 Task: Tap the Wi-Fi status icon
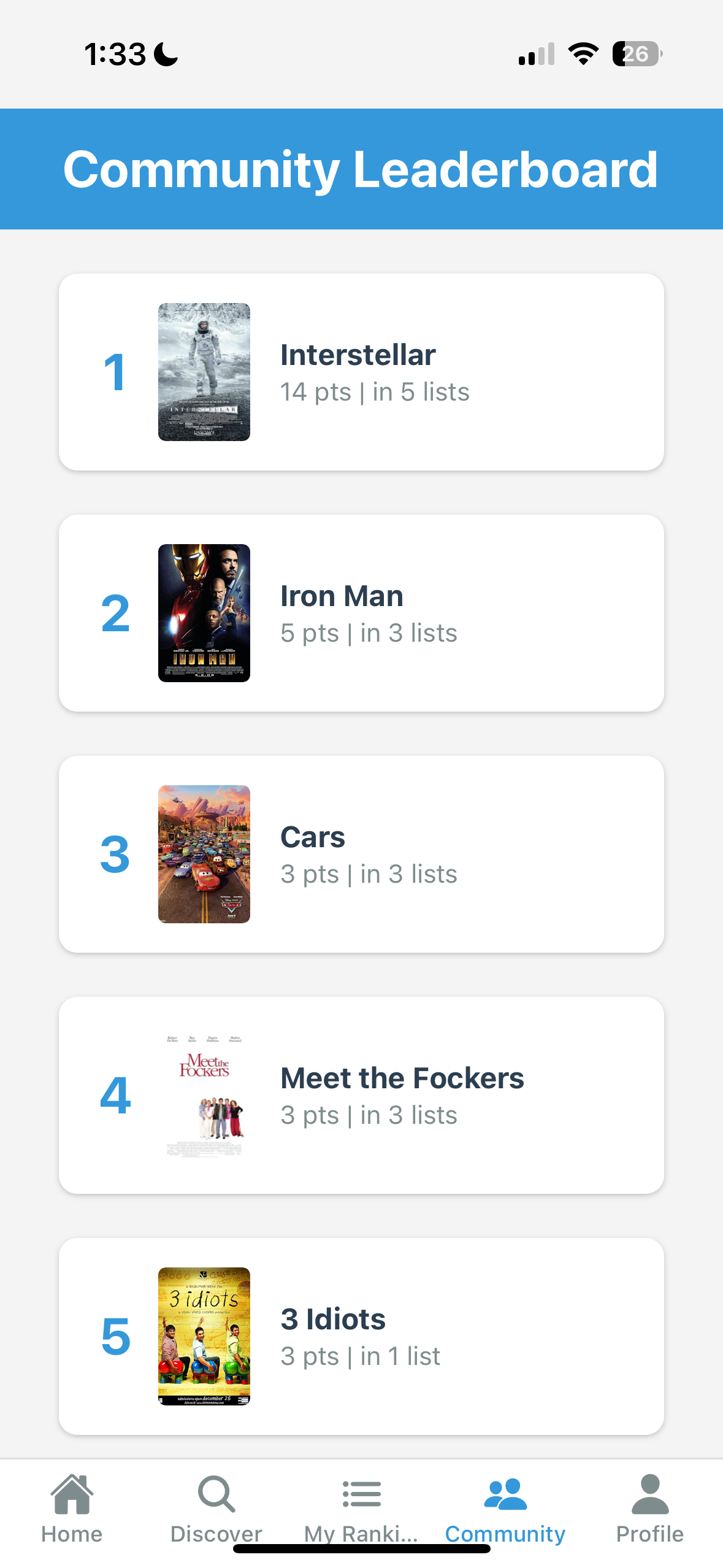583,54
